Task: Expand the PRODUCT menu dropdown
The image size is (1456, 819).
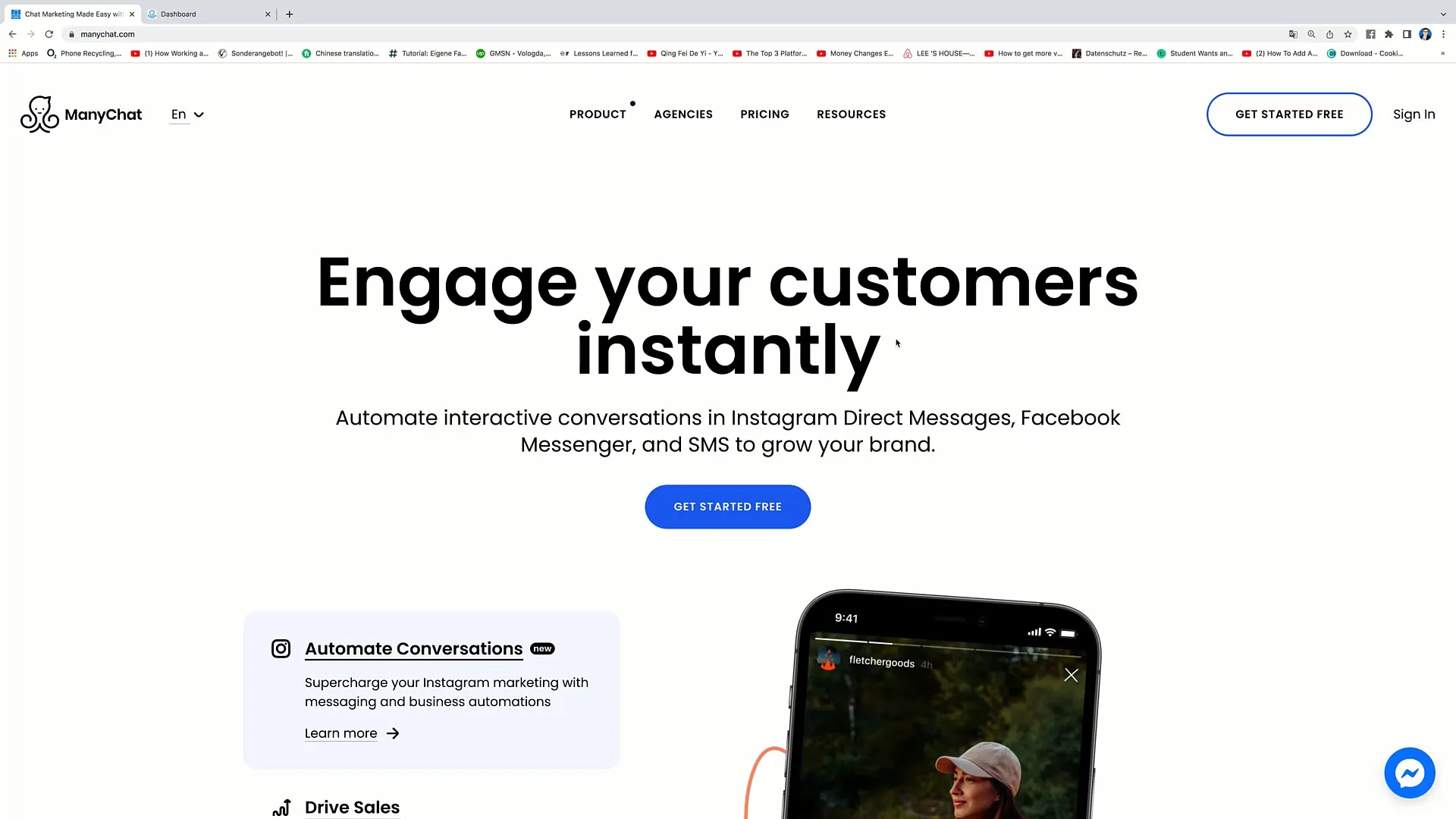Action: point(597,114)
